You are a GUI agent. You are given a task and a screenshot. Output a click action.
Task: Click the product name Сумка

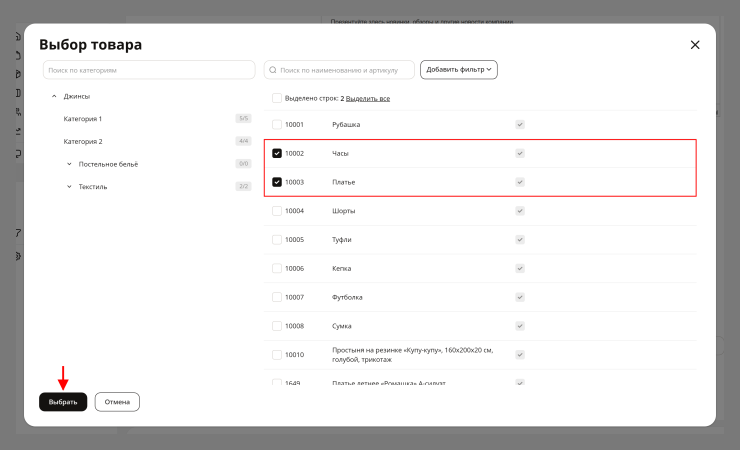(x=342, y=326)
